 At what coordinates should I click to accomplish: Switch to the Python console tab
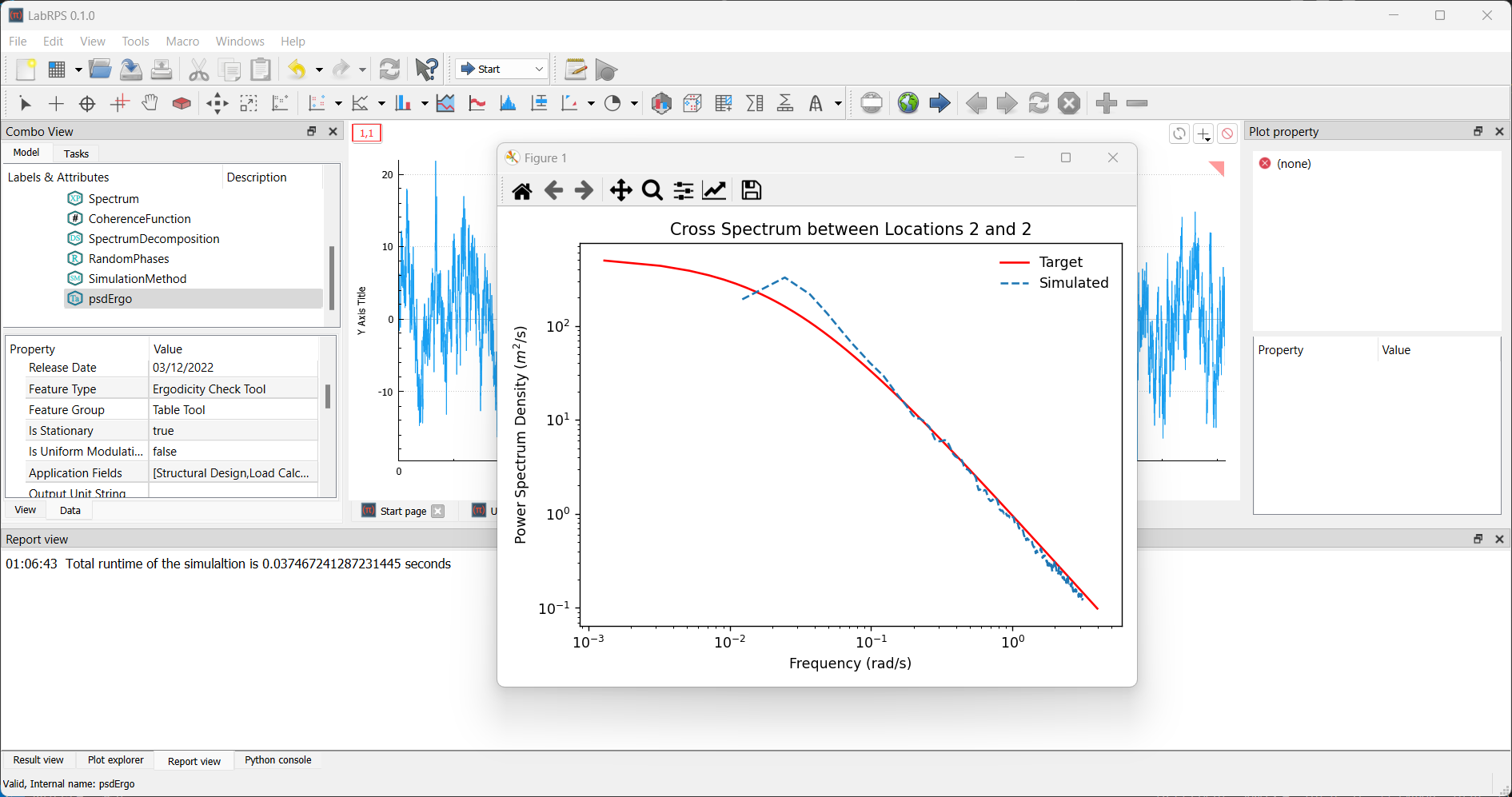coord(277,760)
